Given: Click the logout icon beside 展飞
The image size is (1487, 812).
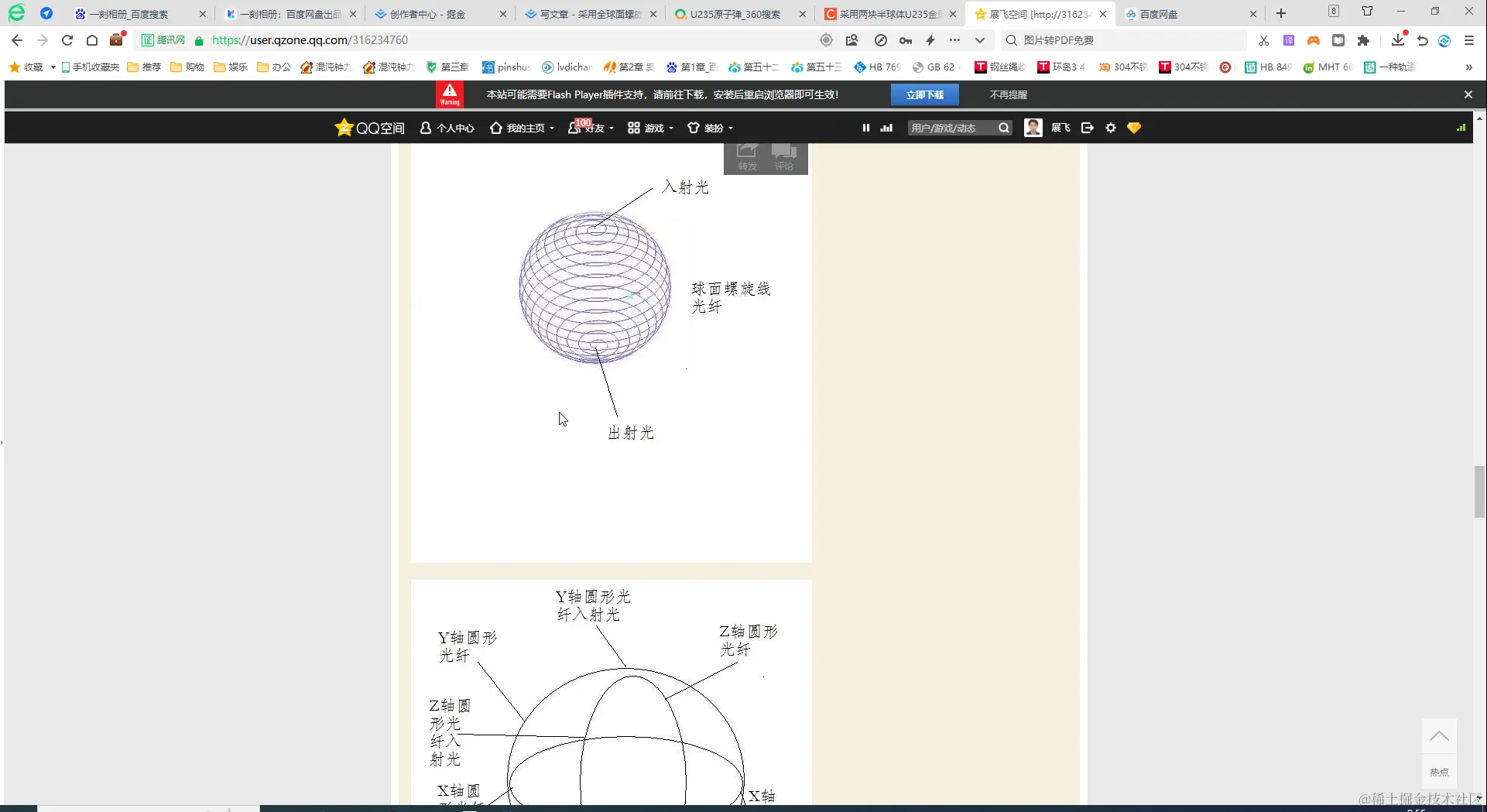Looking at the screenshot, I should 1087,128.
